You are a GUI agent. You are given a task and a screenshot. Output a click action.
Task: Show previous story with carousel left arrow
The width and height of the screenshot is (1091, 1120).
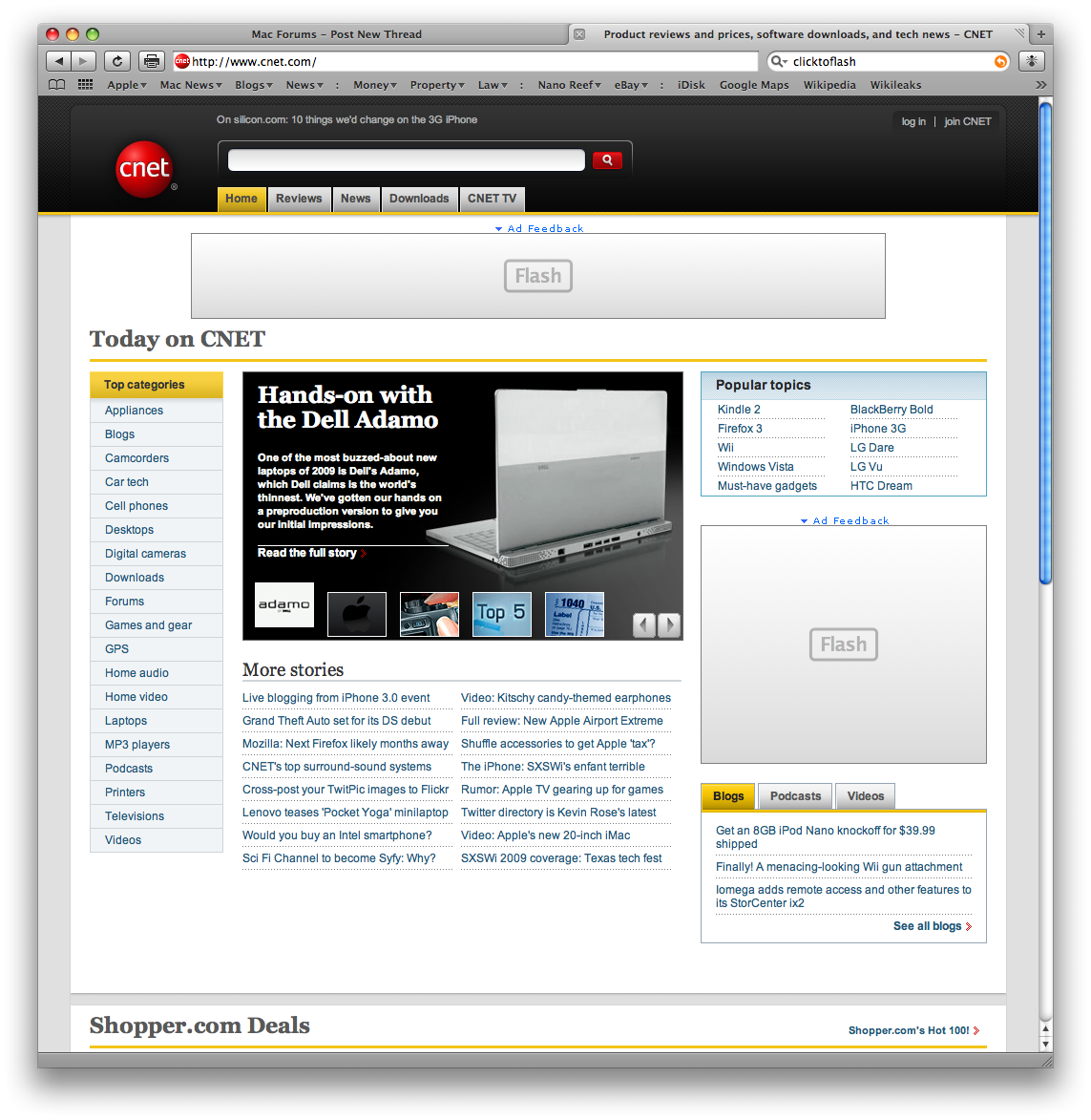coord(644,625)
